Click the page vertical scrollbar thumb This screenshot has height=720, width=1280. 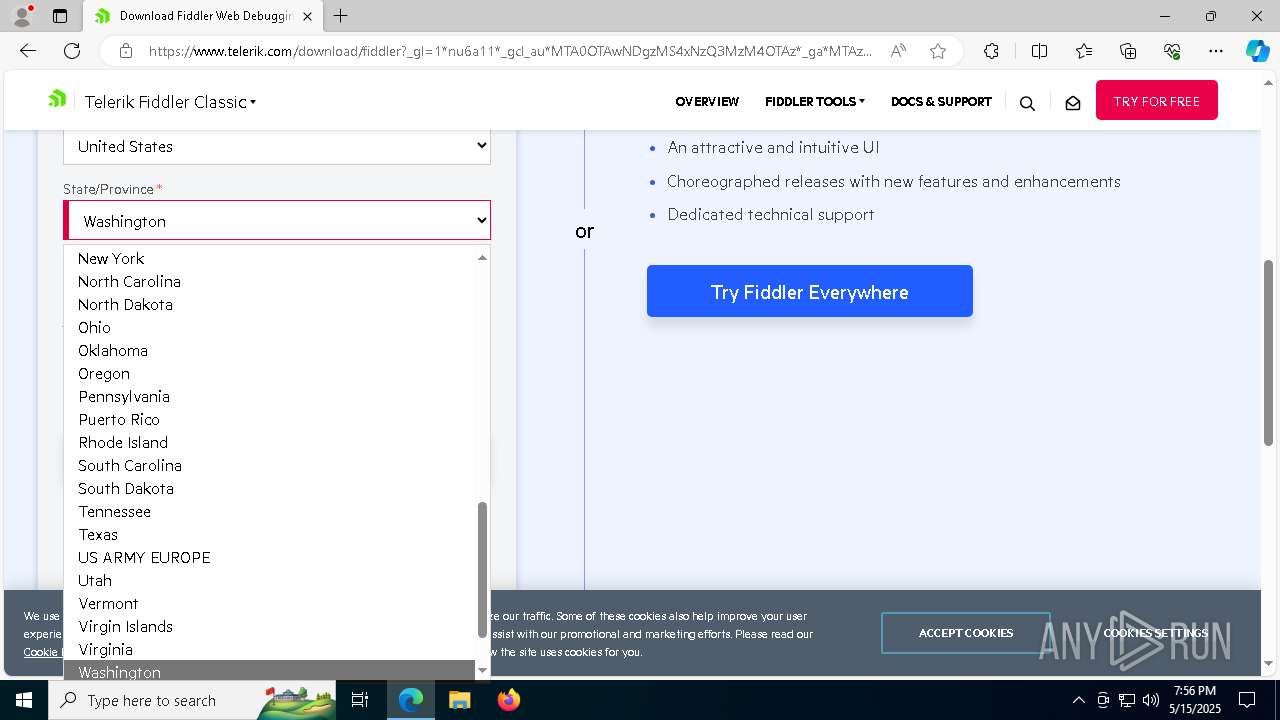tap(1269, 352)
